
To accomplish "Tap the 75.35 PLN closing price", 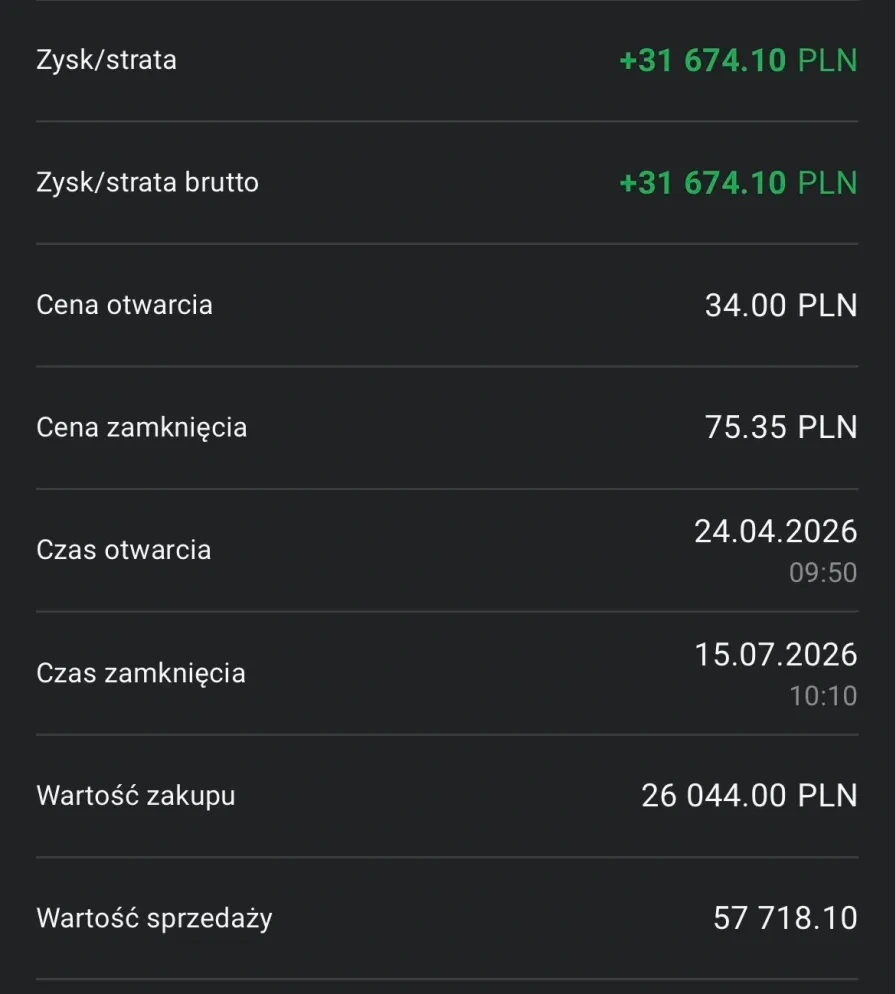I will [781, 427].
